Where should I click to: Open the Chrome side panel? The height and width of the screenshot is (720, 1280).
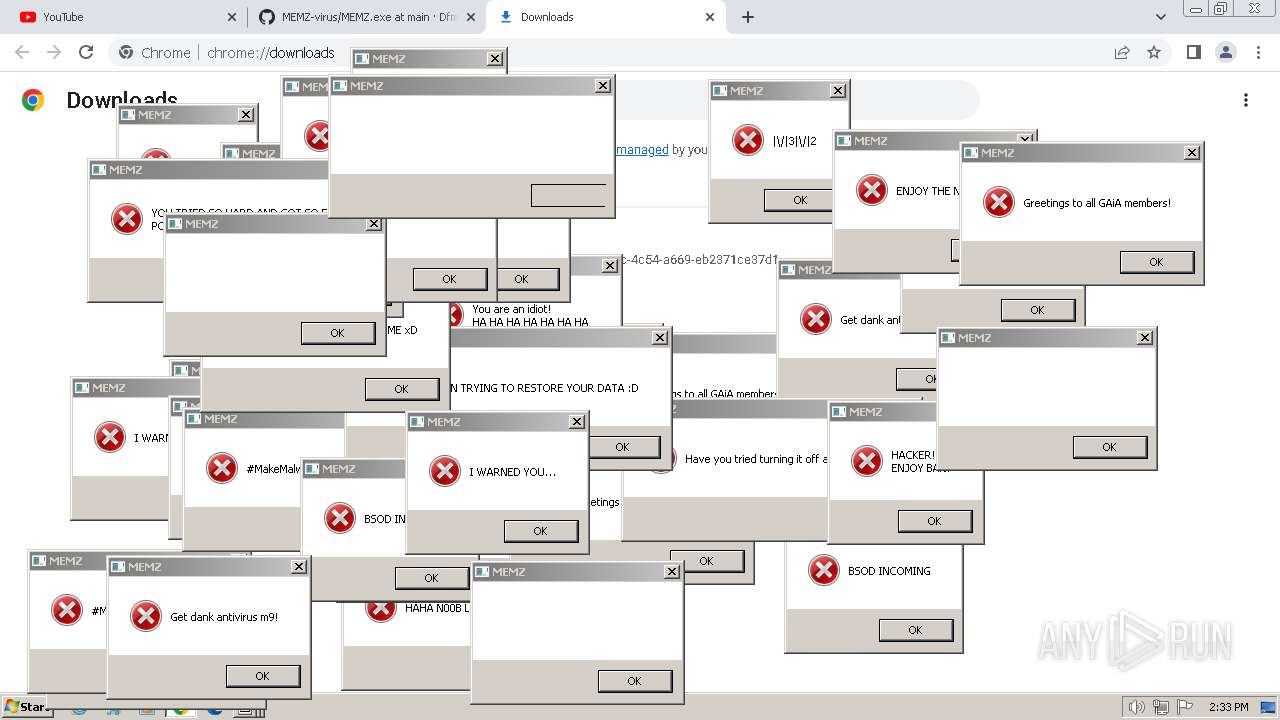coord(1193,52)
